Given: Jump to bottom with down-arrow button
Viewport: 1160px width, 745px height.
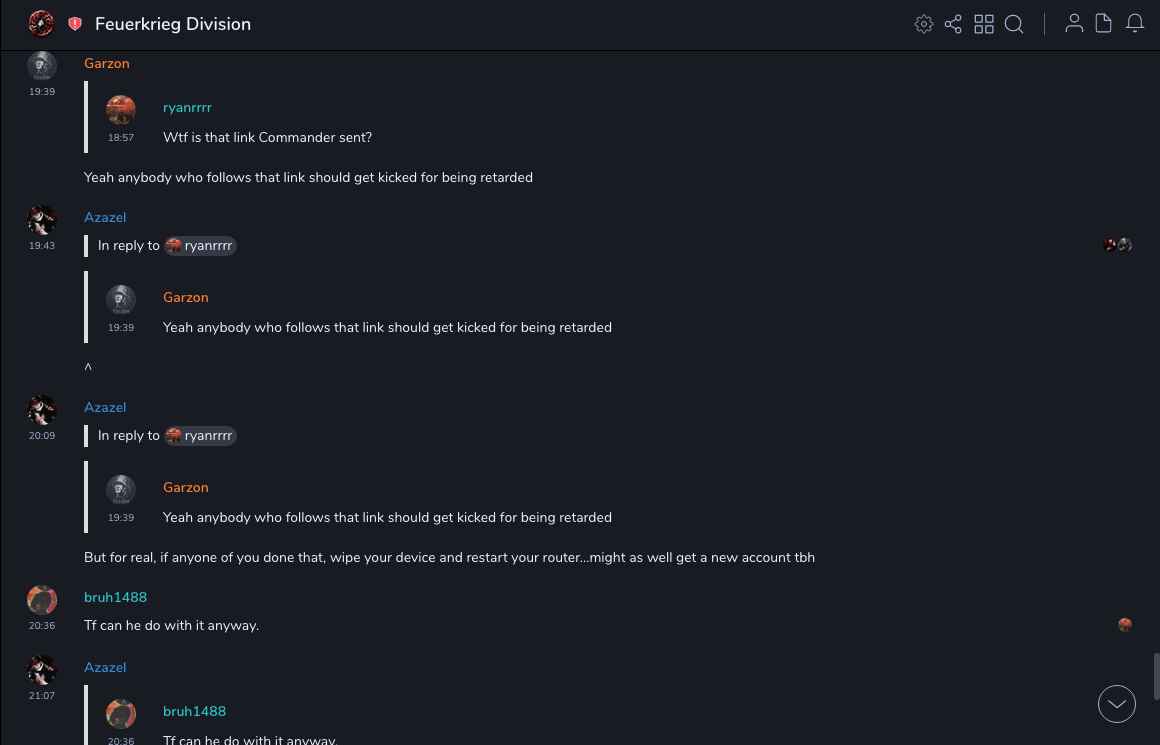Looking at the screenshot, I should click(x=1117, y=704).
